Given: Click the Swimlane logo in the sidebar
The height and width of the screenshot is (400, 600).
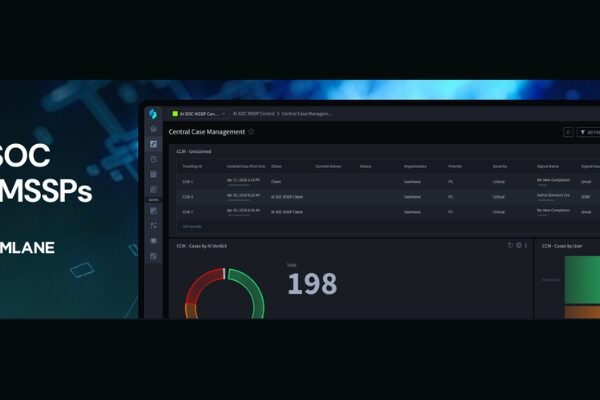Looking at the screenshot, I should click(153, 114).
